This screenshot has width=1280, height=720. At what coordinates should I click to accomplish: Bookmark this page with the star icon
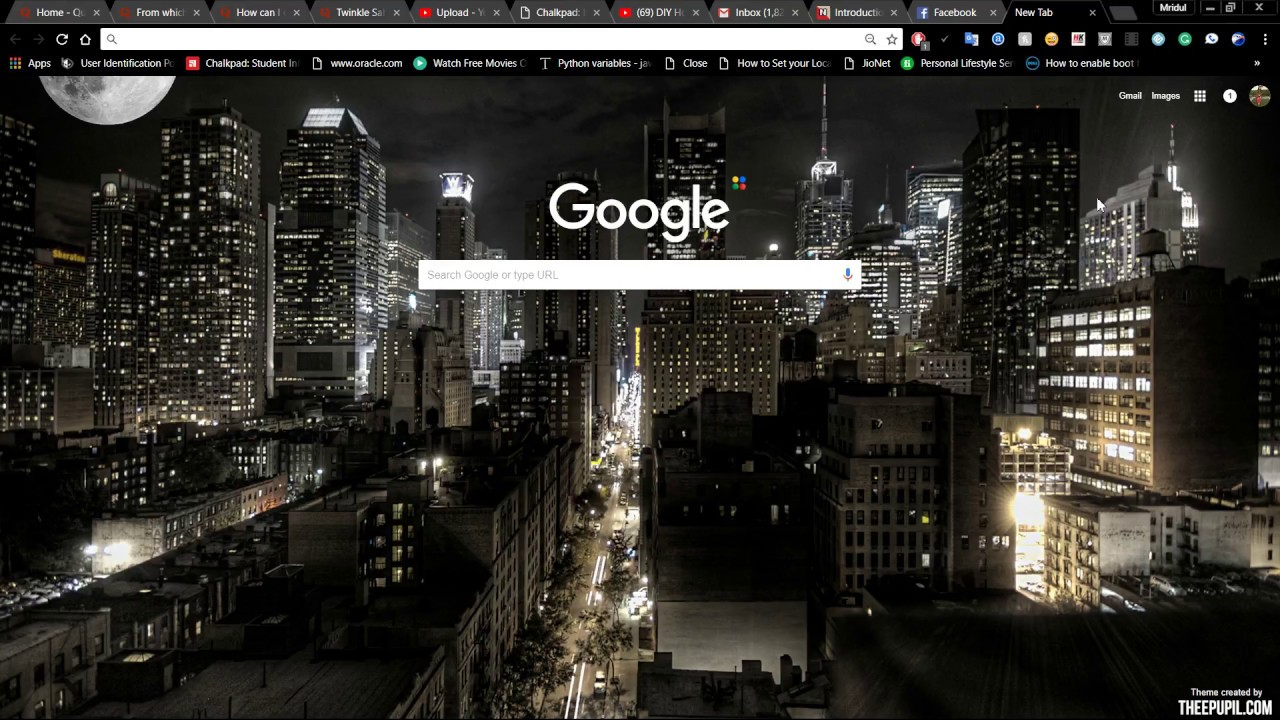coord(892,39)
